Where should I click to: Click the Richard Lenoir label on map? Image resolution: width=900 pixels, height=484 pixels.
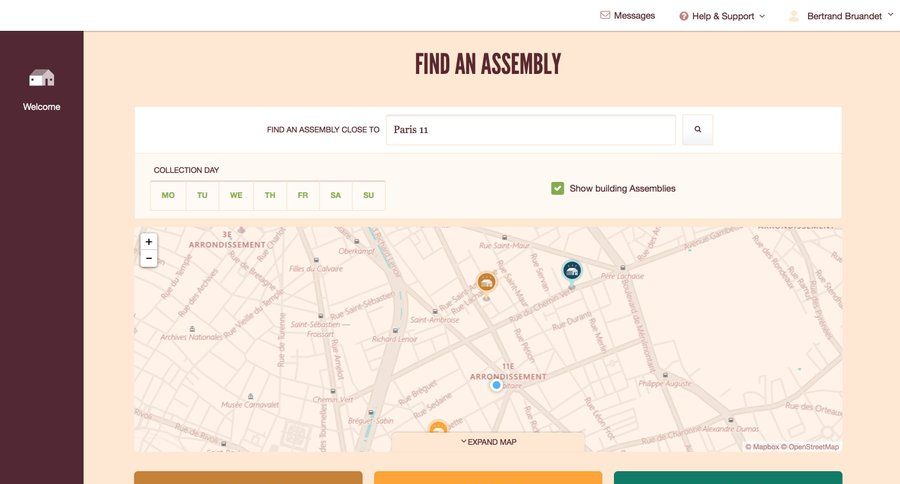click(394, 339)
